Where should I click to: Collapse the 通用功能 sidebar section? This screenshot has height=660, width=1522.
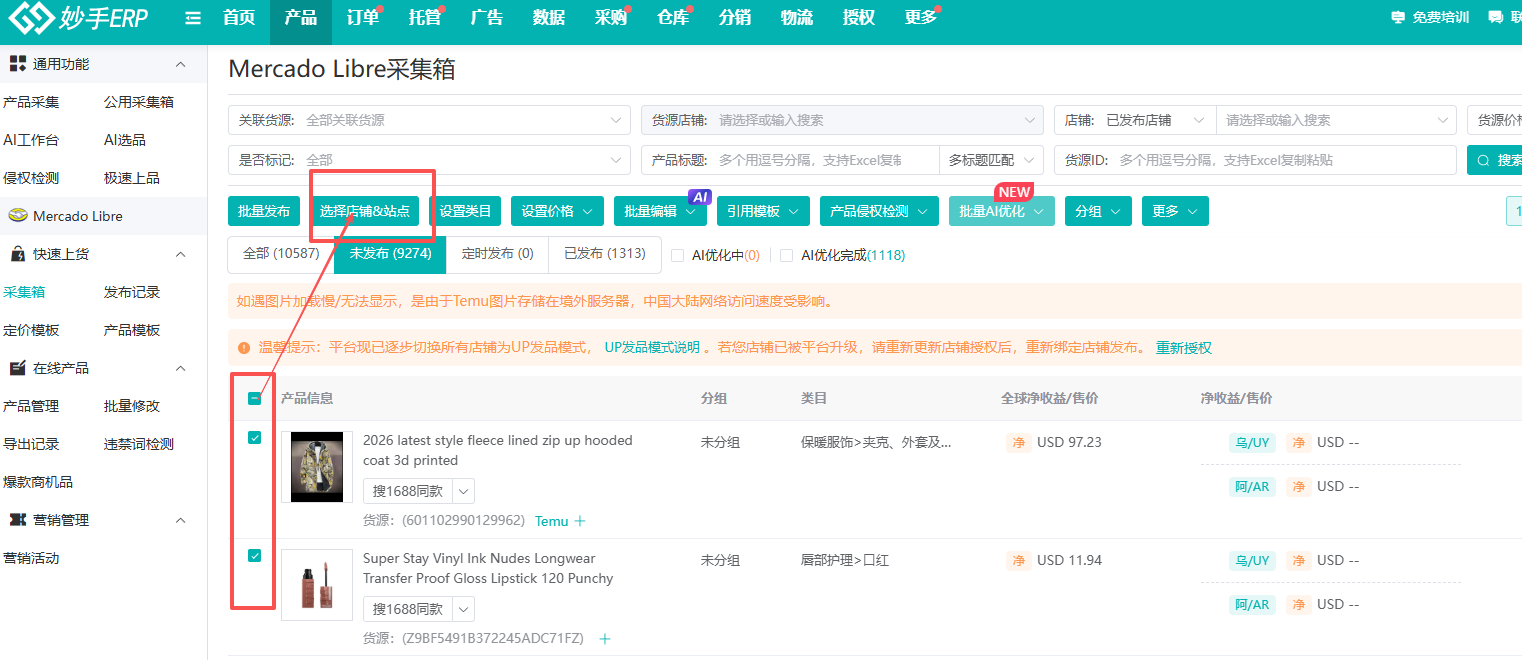181,64
